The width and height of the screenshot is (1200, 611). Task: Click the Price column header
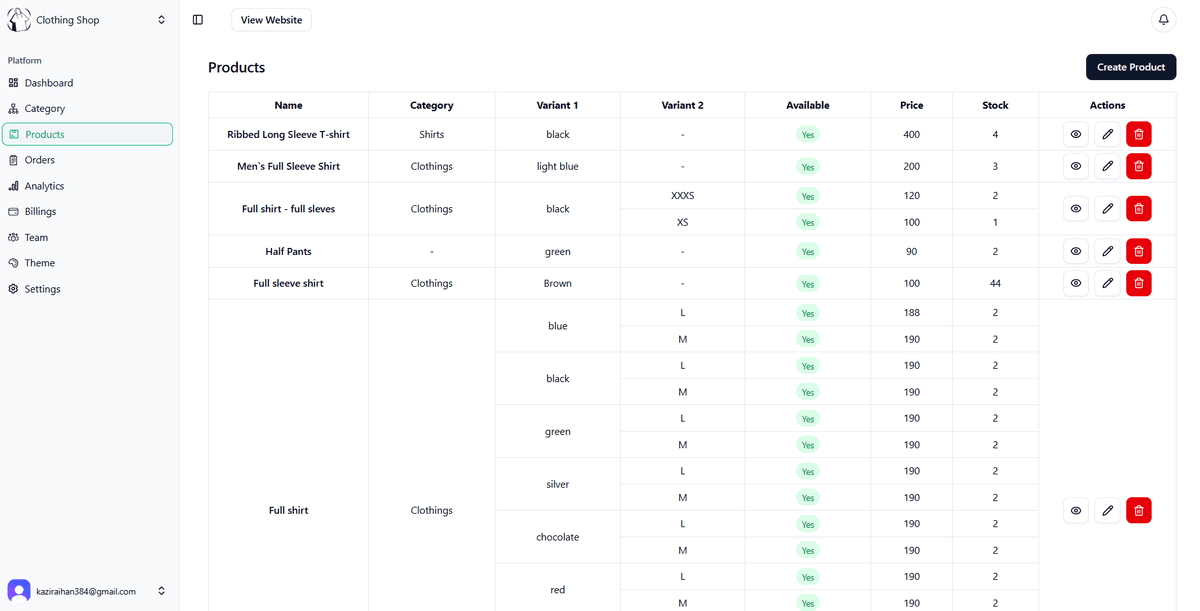click(911, 105)
